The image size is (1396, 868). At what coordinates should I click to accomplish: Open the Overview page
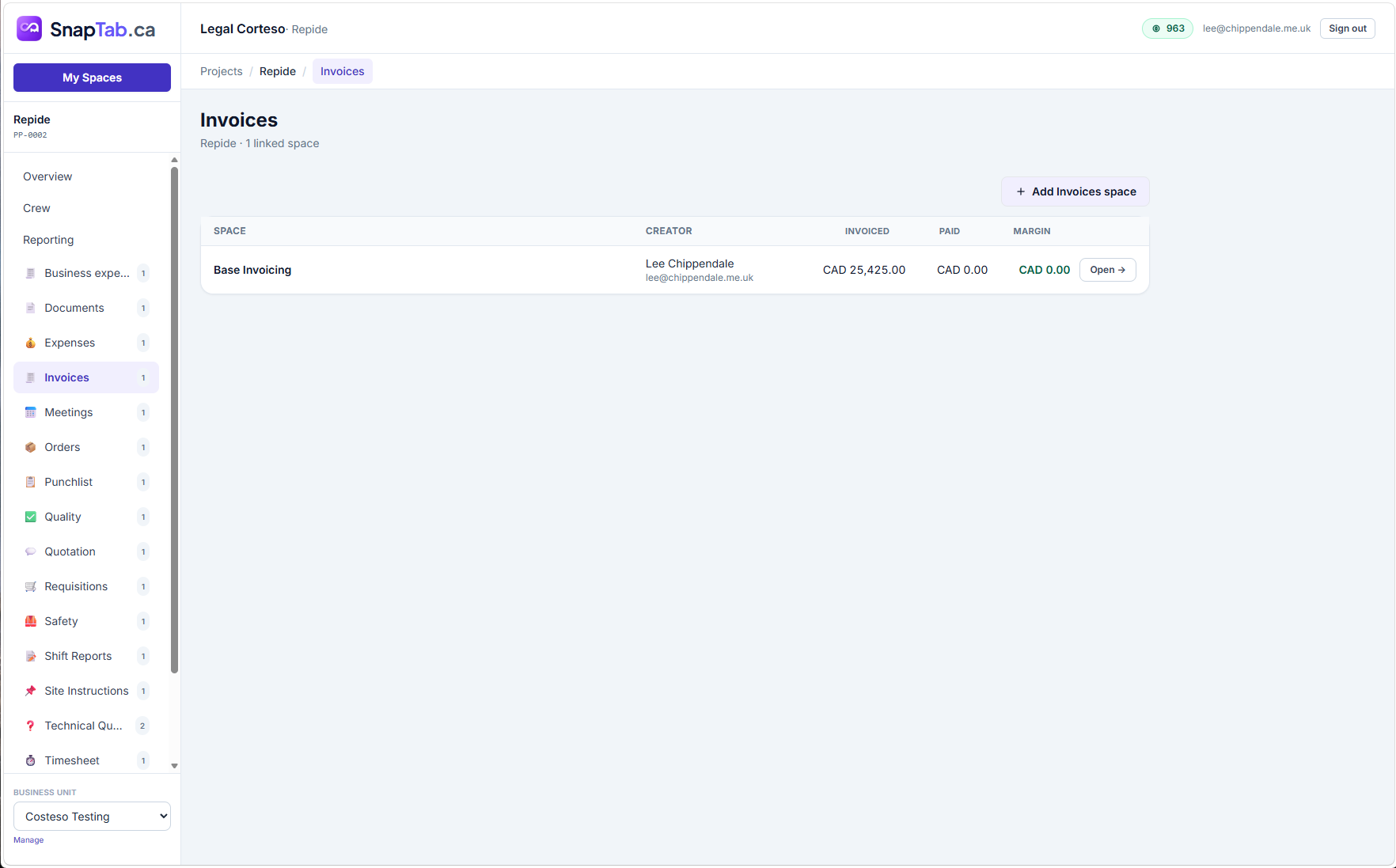point(47,176)
